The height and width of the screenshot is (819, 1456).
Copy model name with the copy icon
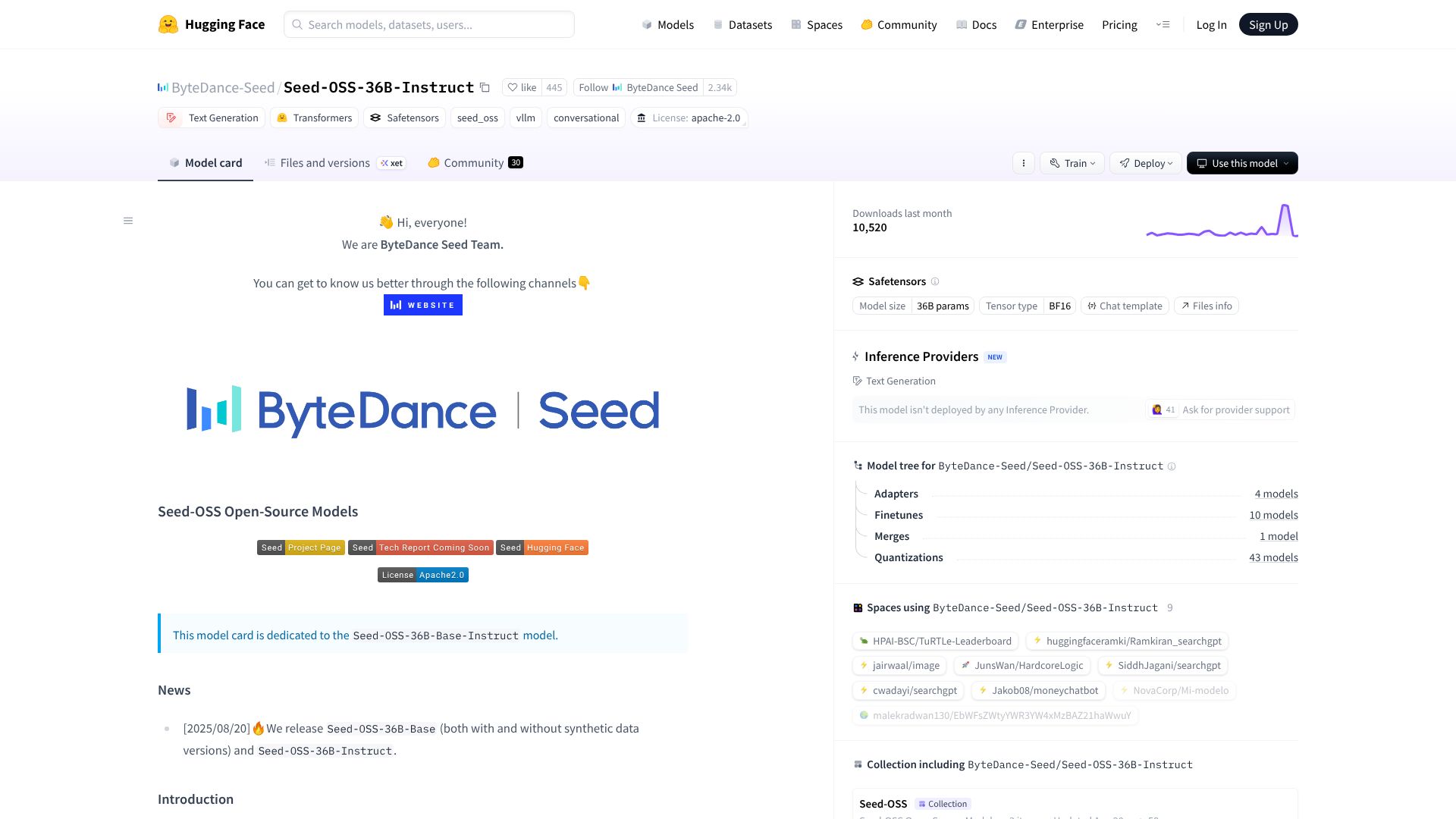tap(485, 87)
